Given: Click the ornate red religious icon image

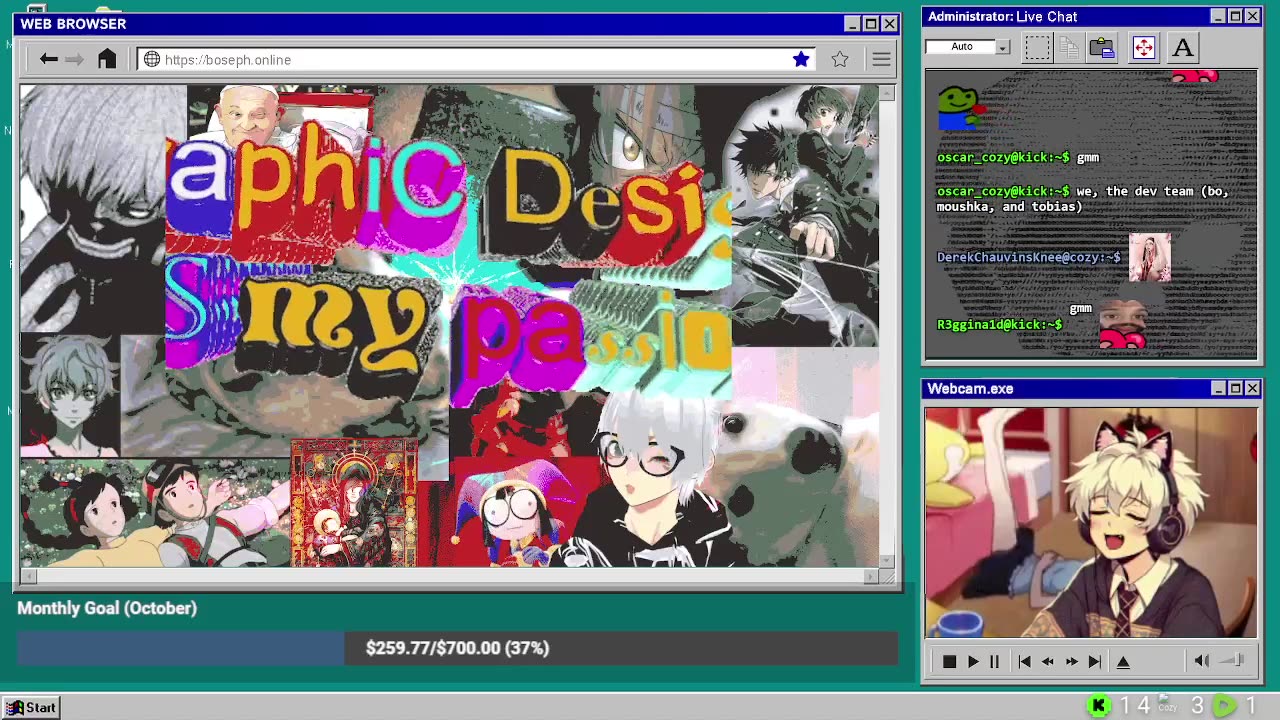Looking at the screenshot, I should (355, 503).
